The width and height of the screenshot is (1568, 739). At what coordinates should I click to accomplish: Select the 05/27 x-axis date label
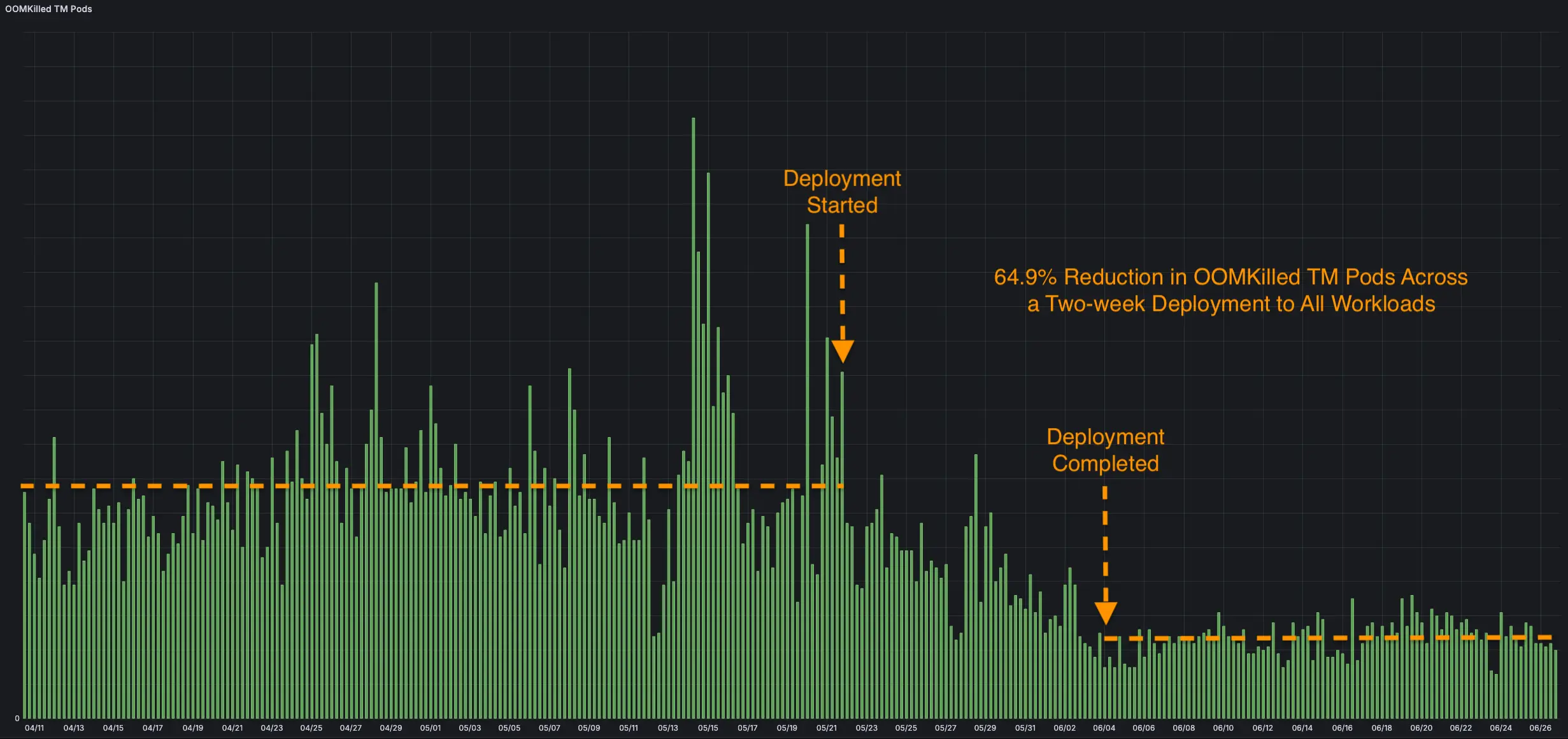click(946, 728)
